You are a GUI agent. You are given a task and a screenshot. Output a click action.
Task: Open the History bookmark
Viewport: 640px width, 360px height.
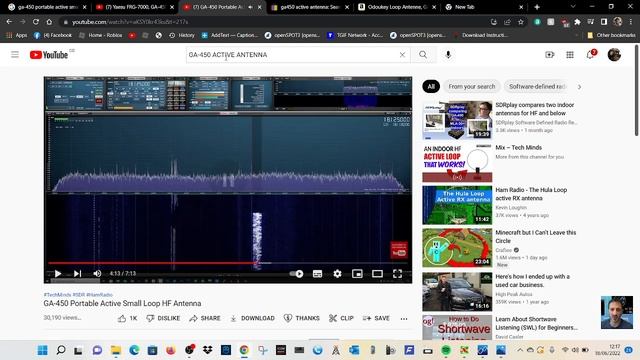point(182,36)
